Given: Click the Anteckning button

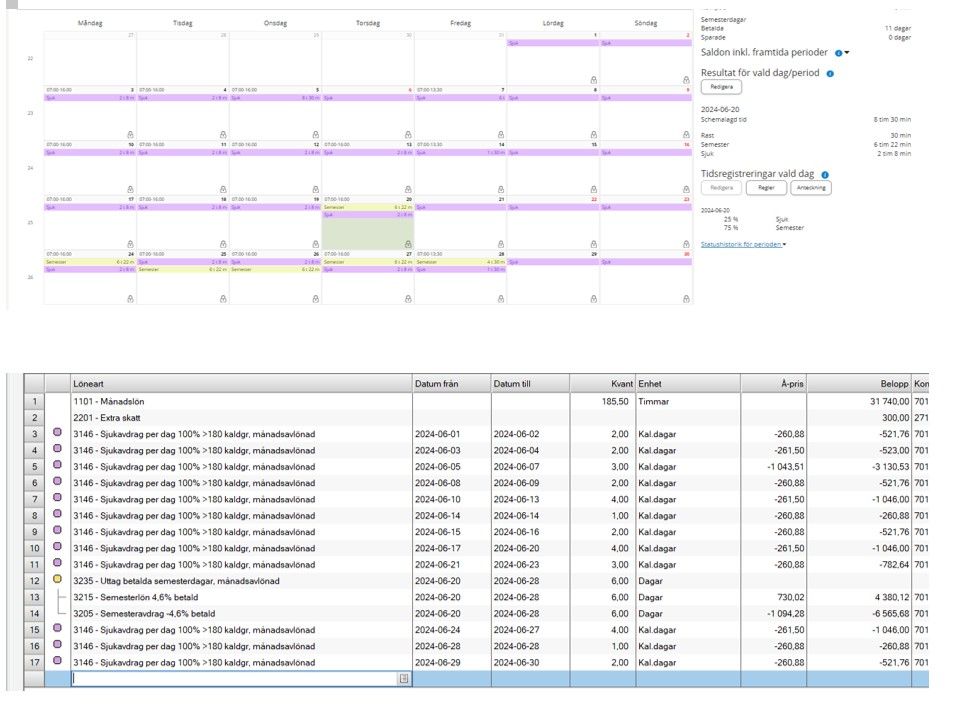Looking at the screenshot, I should tap(810, 188).
